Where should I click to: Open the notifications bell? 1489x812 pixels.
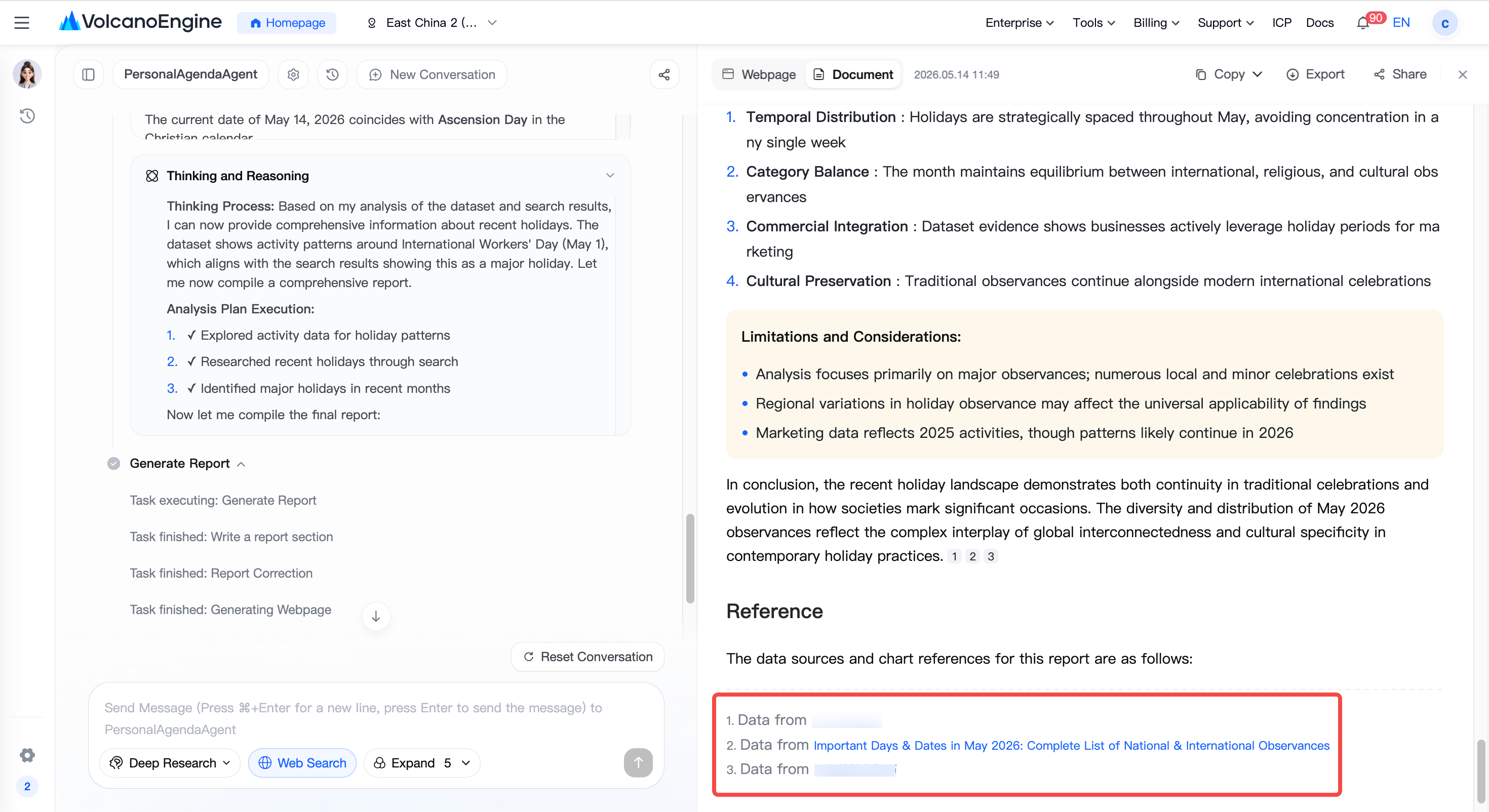[x=1363, y=23]
